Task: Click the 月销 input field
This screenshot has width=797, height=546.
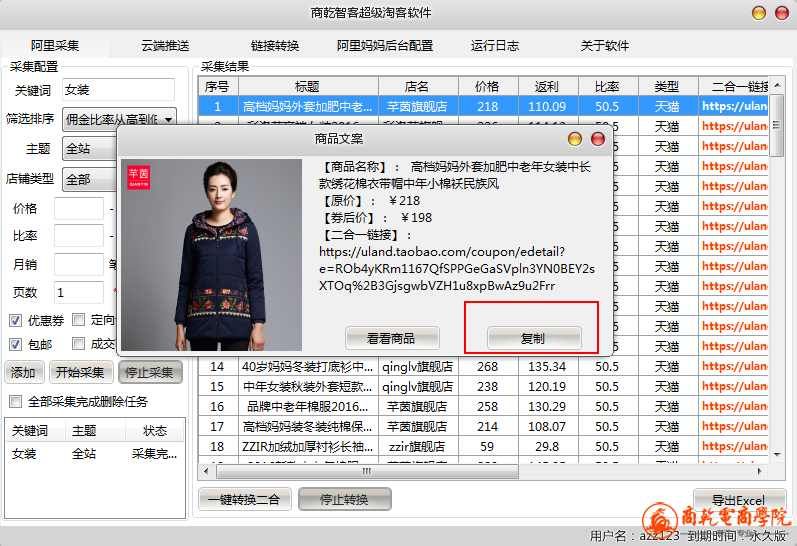Action: pos(79,264)
